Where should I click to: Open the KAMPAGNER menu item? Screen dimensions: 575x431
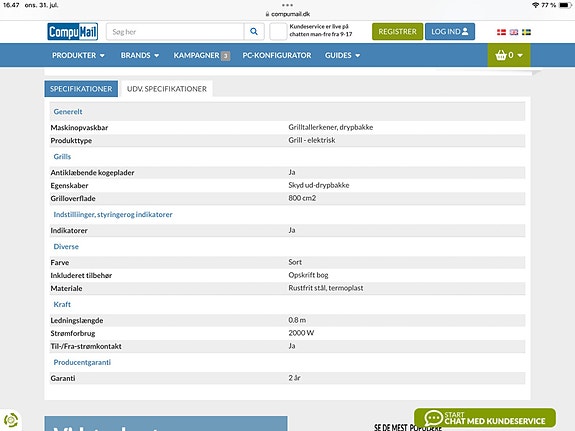(202, 55)
